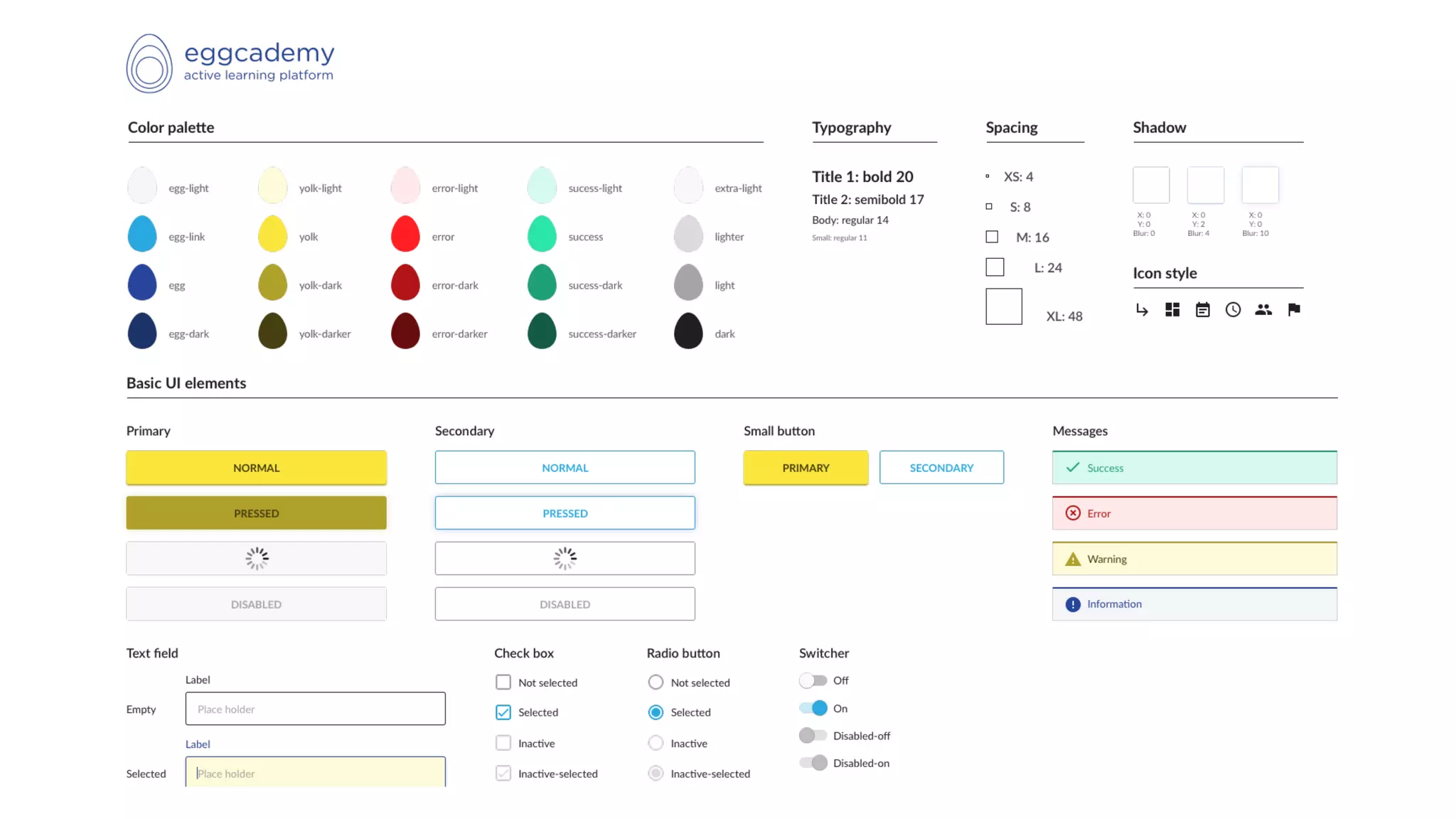Image resolution: width=1456 pixels, height=819 pixels.
Task: Click the arrow icon under Icon style
Action: coord(1142,310)
